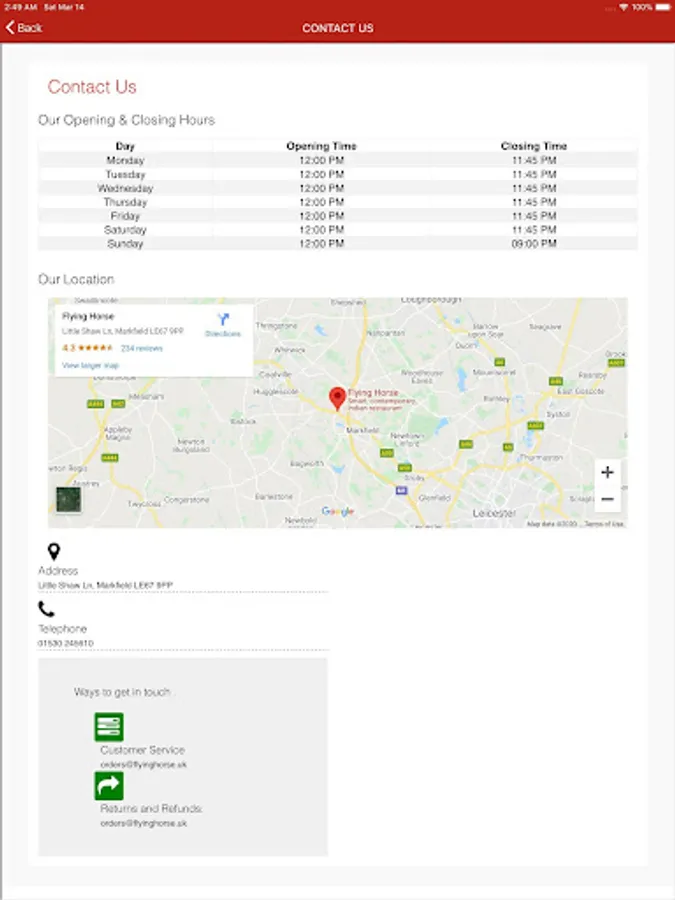Image resolution: width=675 pixels, height=900 pixels.
Task: Tap the Directions icon in the map card
Action: 223,320
